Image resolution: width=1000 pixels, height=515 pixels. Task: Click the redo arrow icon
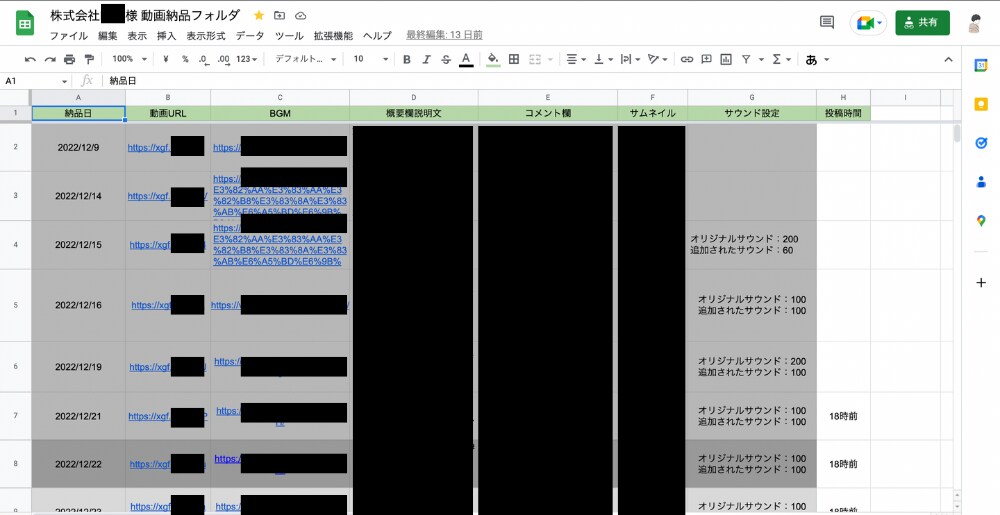50,59
